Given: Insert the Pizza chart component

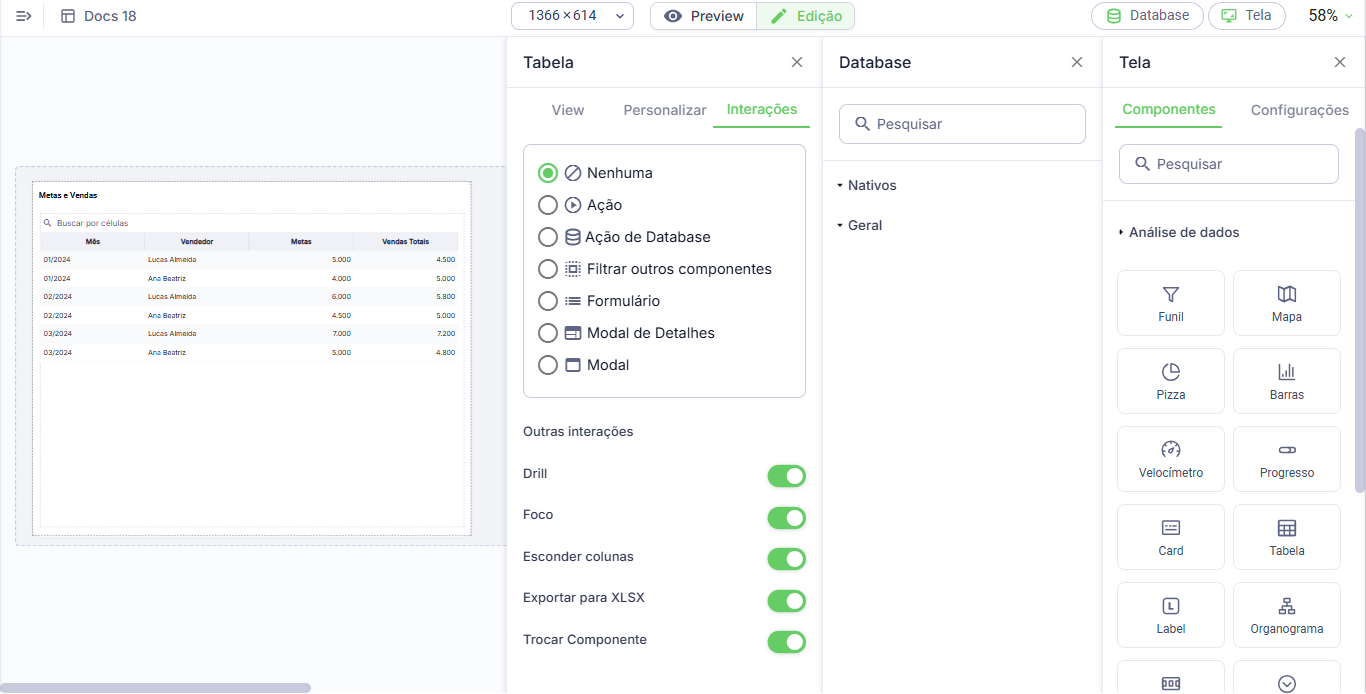Looking at the screenshot, I should click(1170, 381).
